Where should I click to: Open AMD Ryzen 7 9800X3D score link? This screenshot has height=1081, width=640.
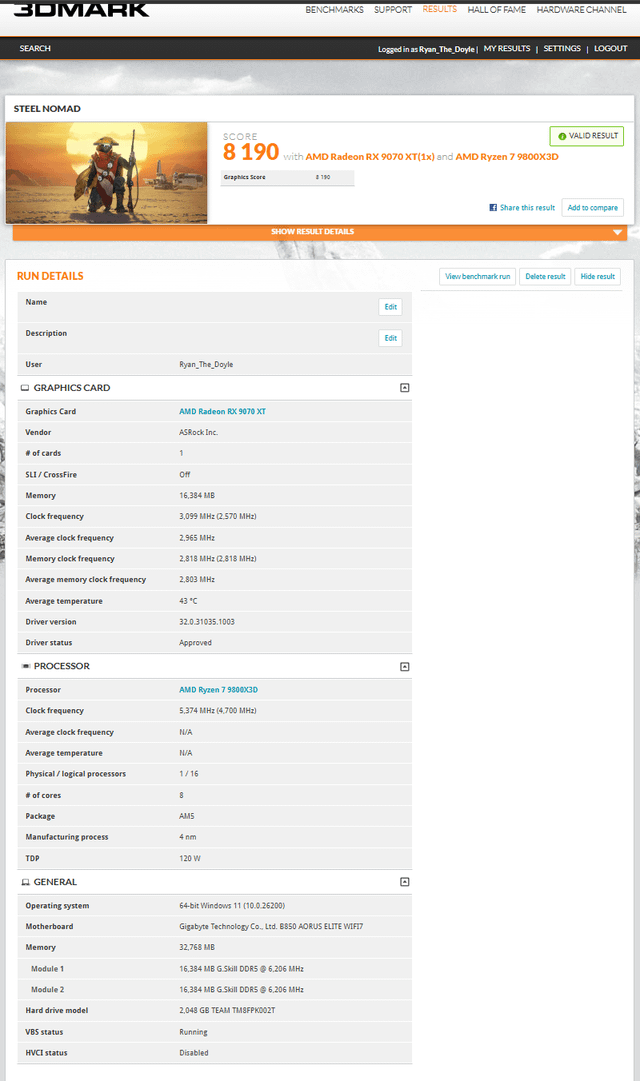[x=507, y=156]
